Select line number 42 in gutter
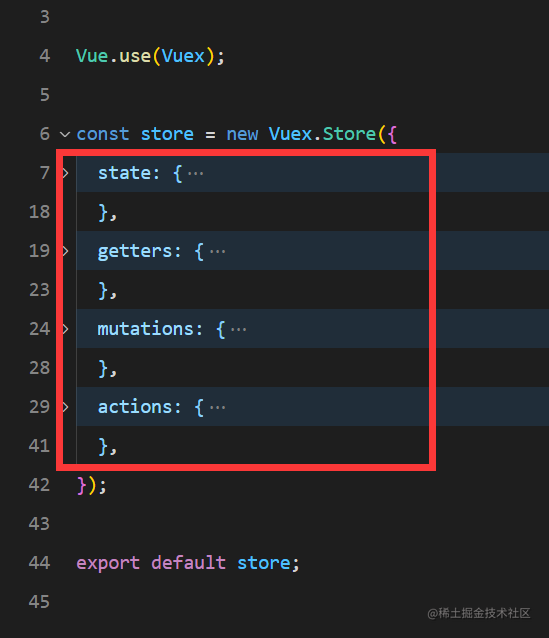The width and height of the screenshot is (549, 638). [39, 485]
